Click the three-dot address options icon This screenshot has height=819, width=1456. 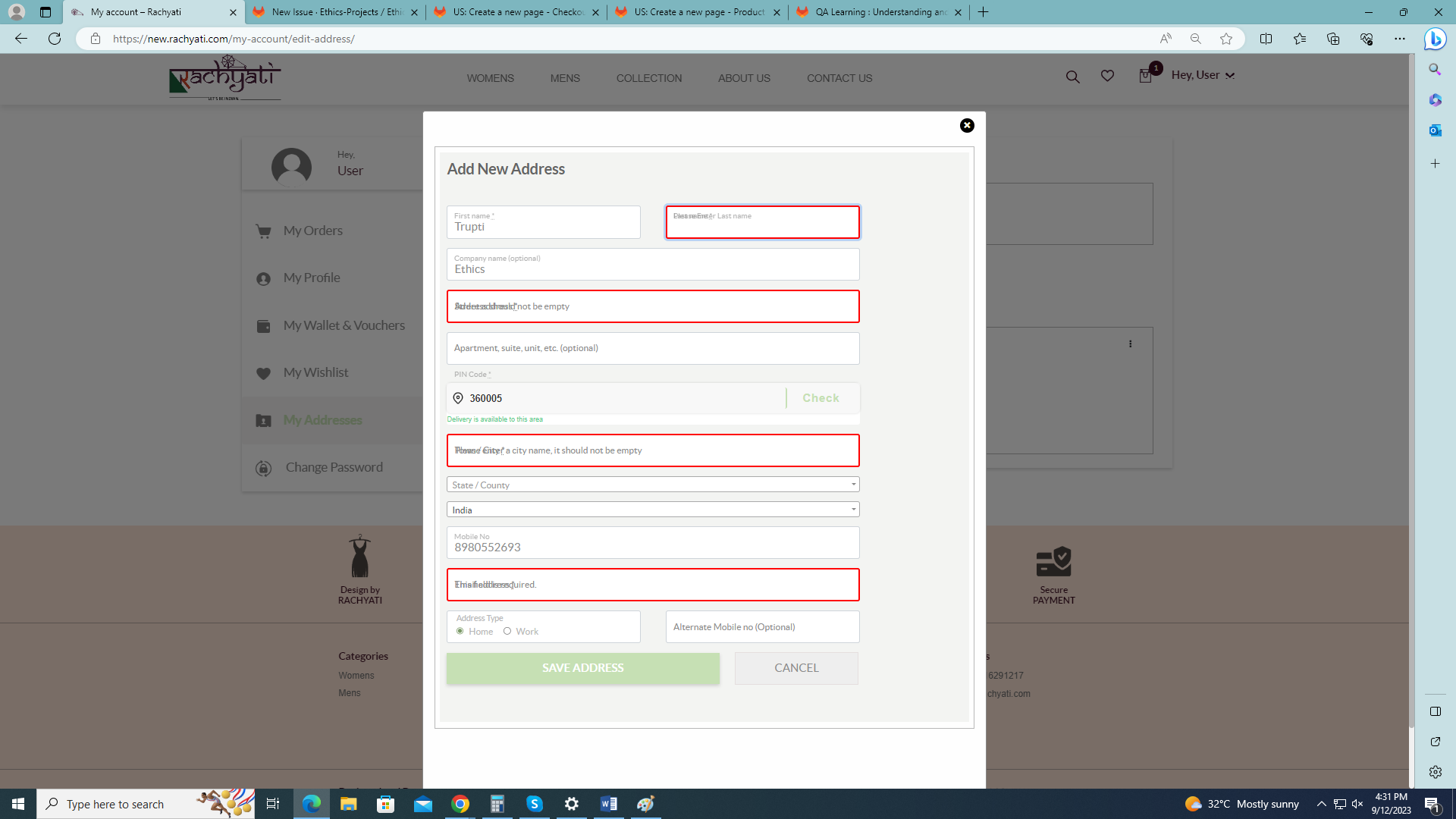click(1130, 344)
